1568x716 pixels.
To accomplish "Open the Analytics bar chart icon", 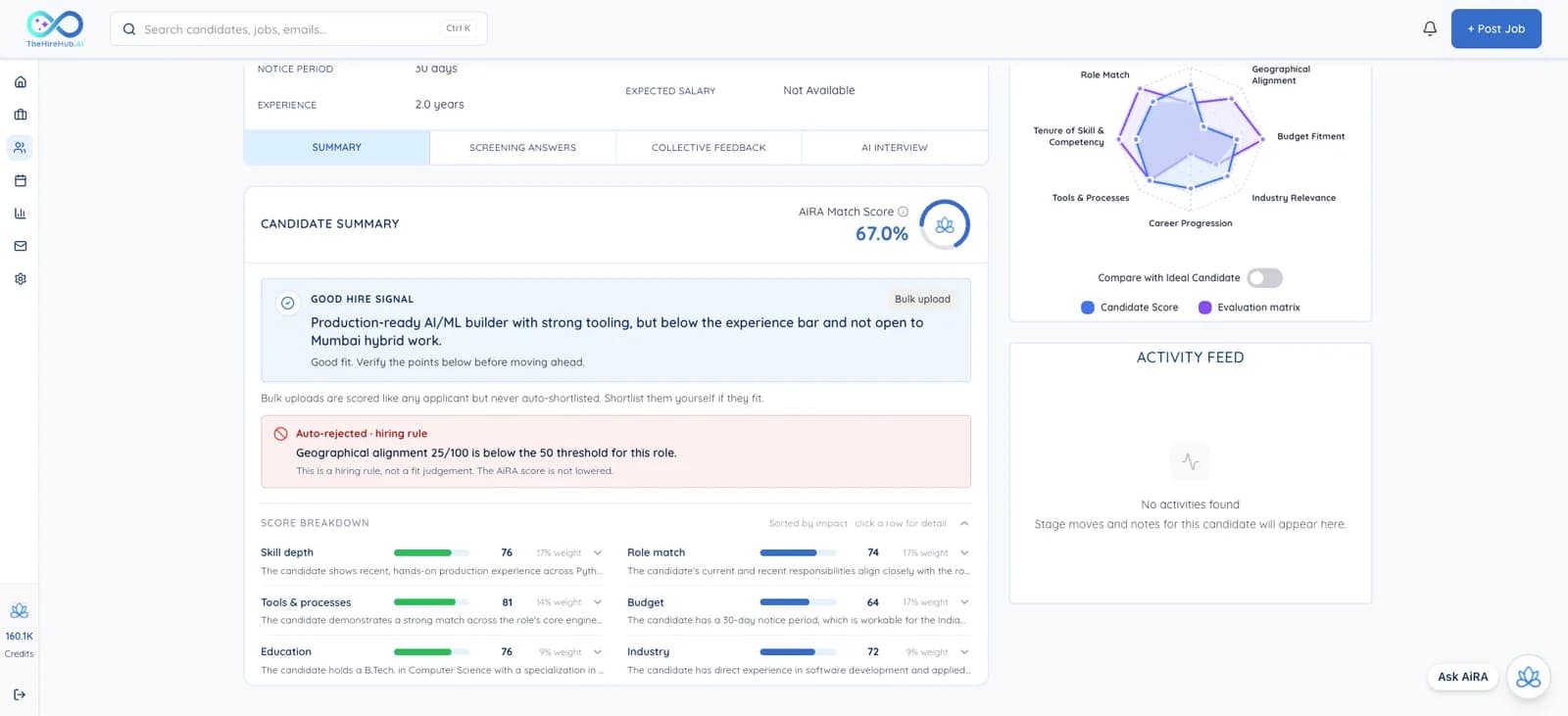I will coord(20,214).
